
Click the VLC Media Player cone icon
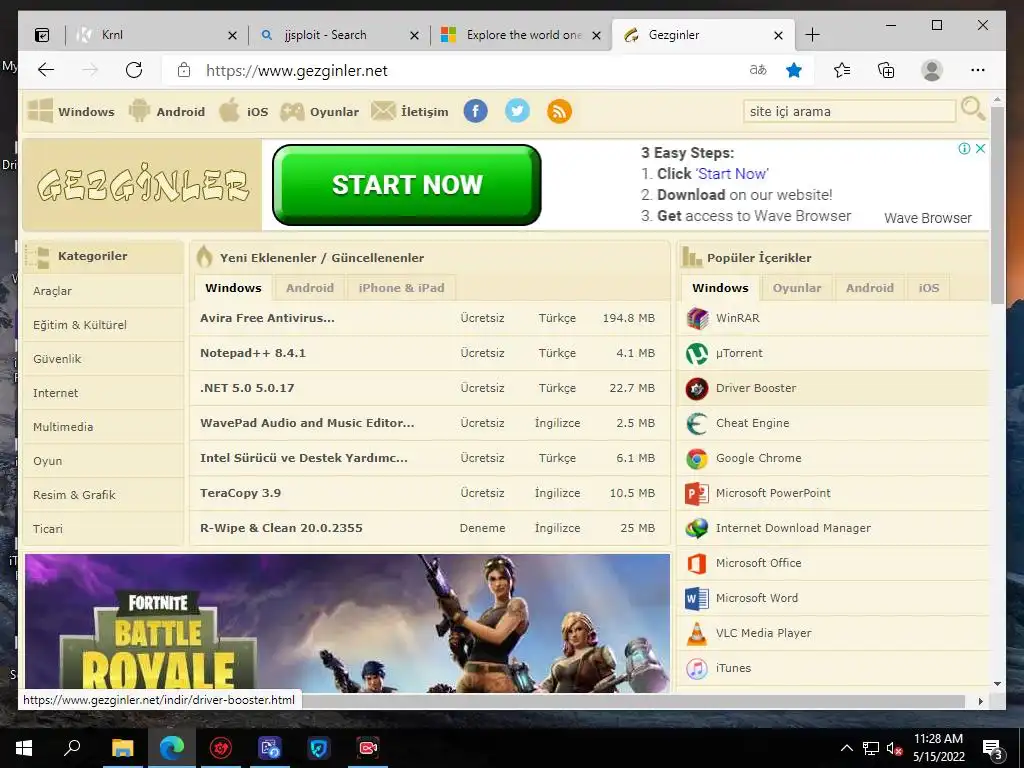coord(697,633)
